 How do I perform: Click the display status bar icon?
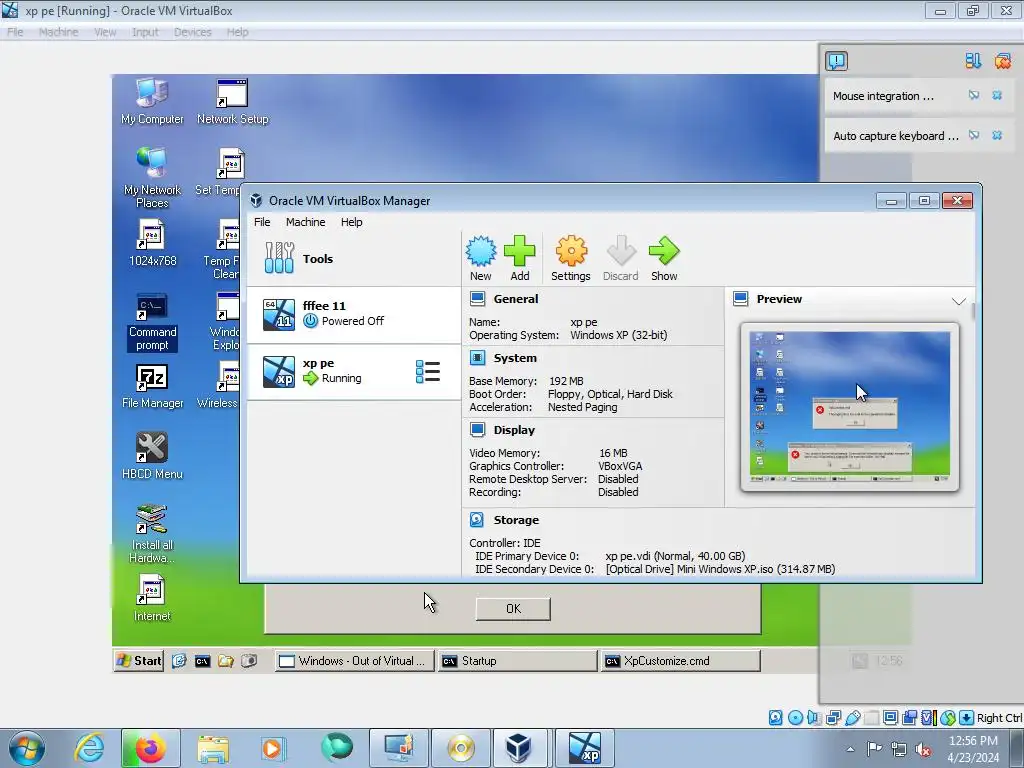(890, 718)
